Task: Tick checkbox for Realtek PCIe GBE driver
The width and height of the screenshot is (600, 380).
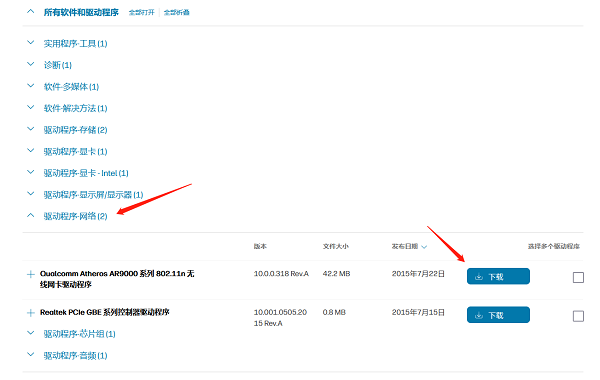Action: [x=578, y=316]
